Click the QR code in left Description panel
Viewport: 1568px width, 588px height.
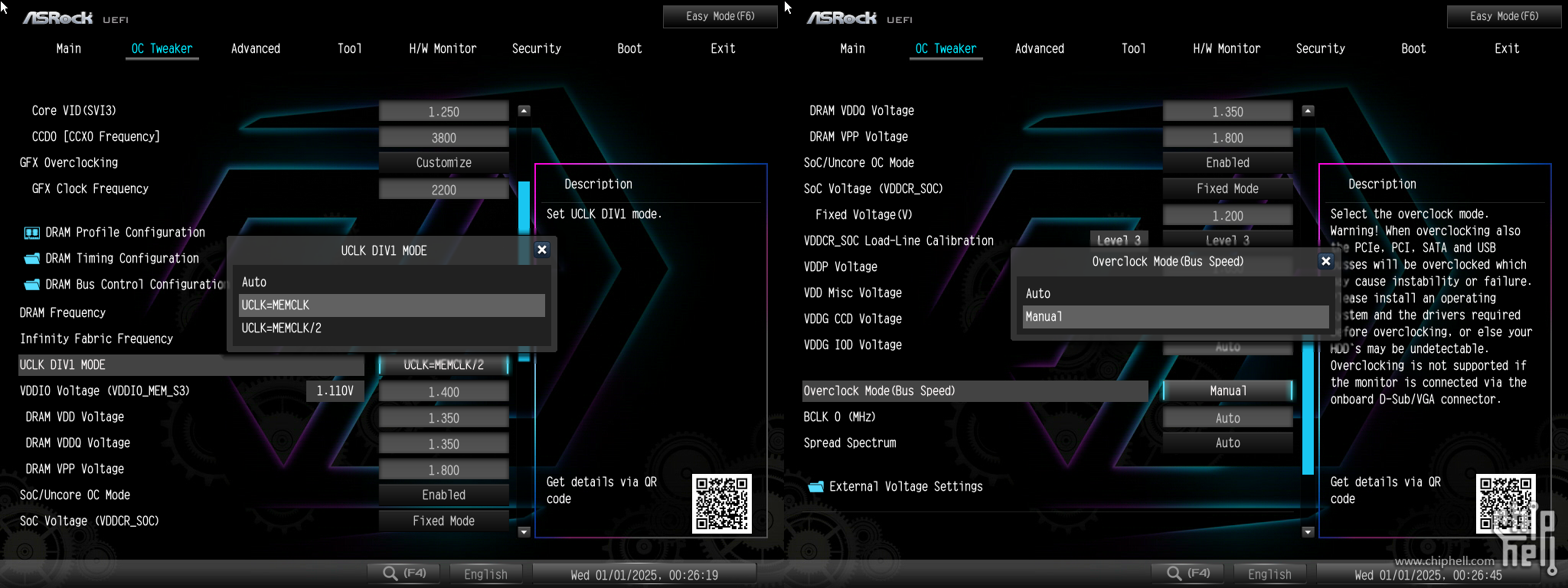tap(721, 503)
